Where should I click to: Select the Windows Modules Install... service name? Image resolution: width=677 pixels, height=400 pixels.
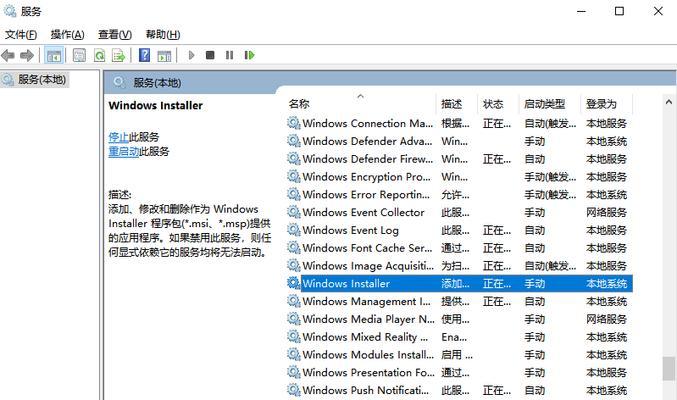pos(368,355)
